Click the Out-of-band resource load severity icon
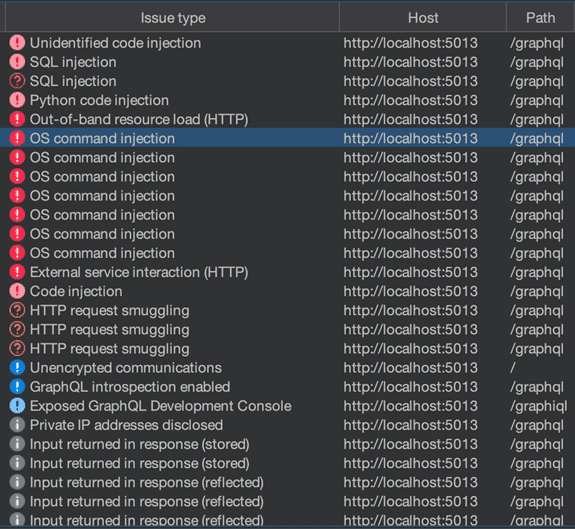 17,119
